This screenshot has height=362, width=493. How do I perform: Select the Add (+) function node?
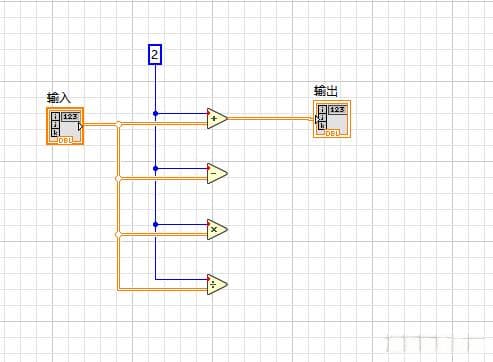point(217,118)
